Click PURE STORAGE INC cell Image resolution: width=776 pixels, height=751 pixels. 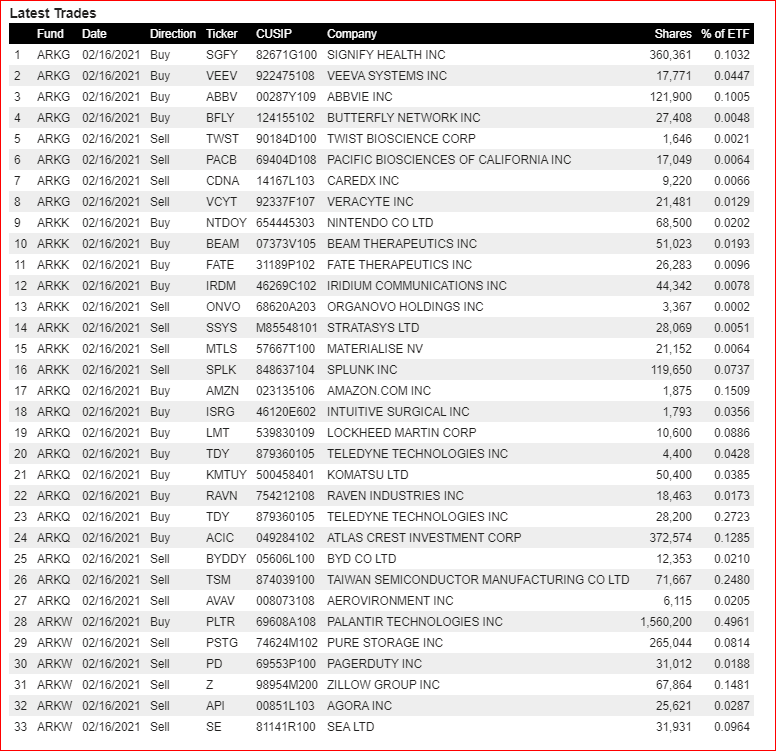click(385, 643)
